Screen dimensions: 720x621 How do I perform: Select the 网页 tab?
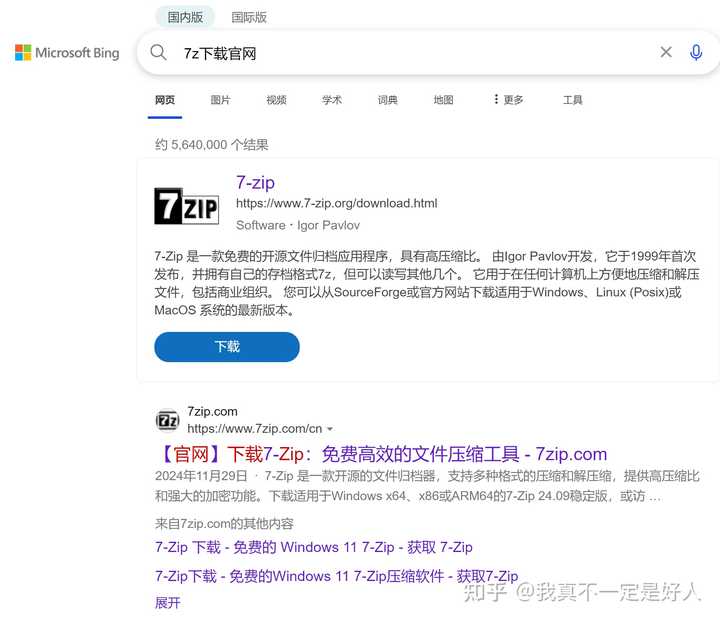click(165, 100)
